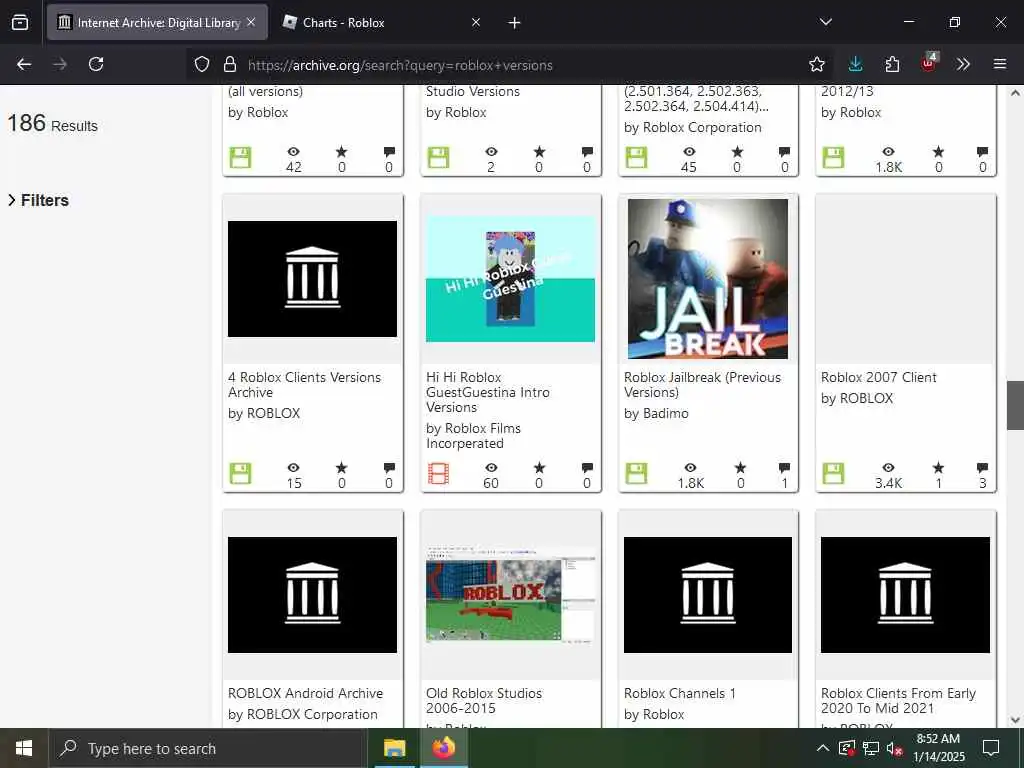
Task: Click favorites star on Jailbreak card
Action: (740, 468)
